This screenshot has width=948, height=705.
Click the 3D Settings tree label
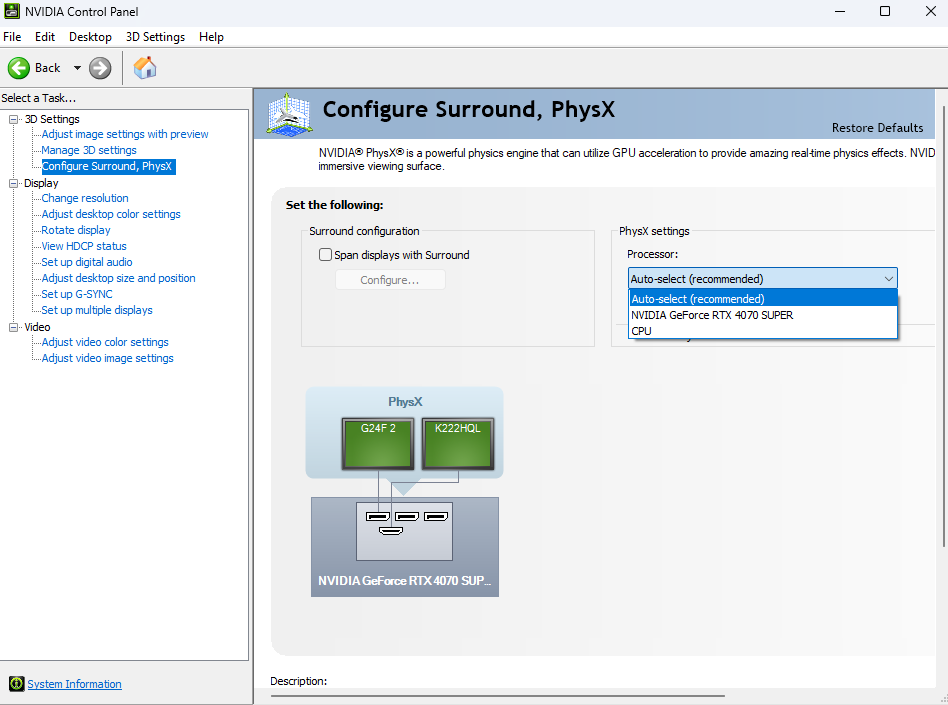52,119
